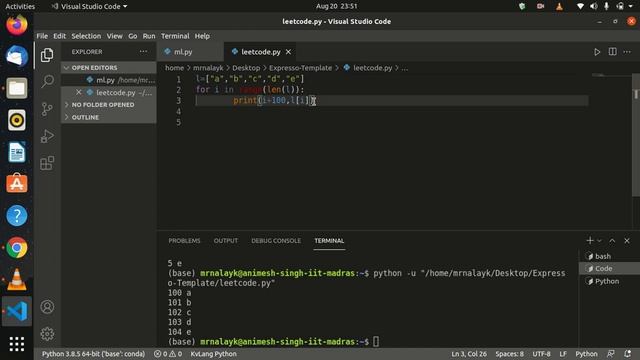Screen dimensions: 640x360
Task: Open notifications bell in status bar
Action: tap(627, 354)
